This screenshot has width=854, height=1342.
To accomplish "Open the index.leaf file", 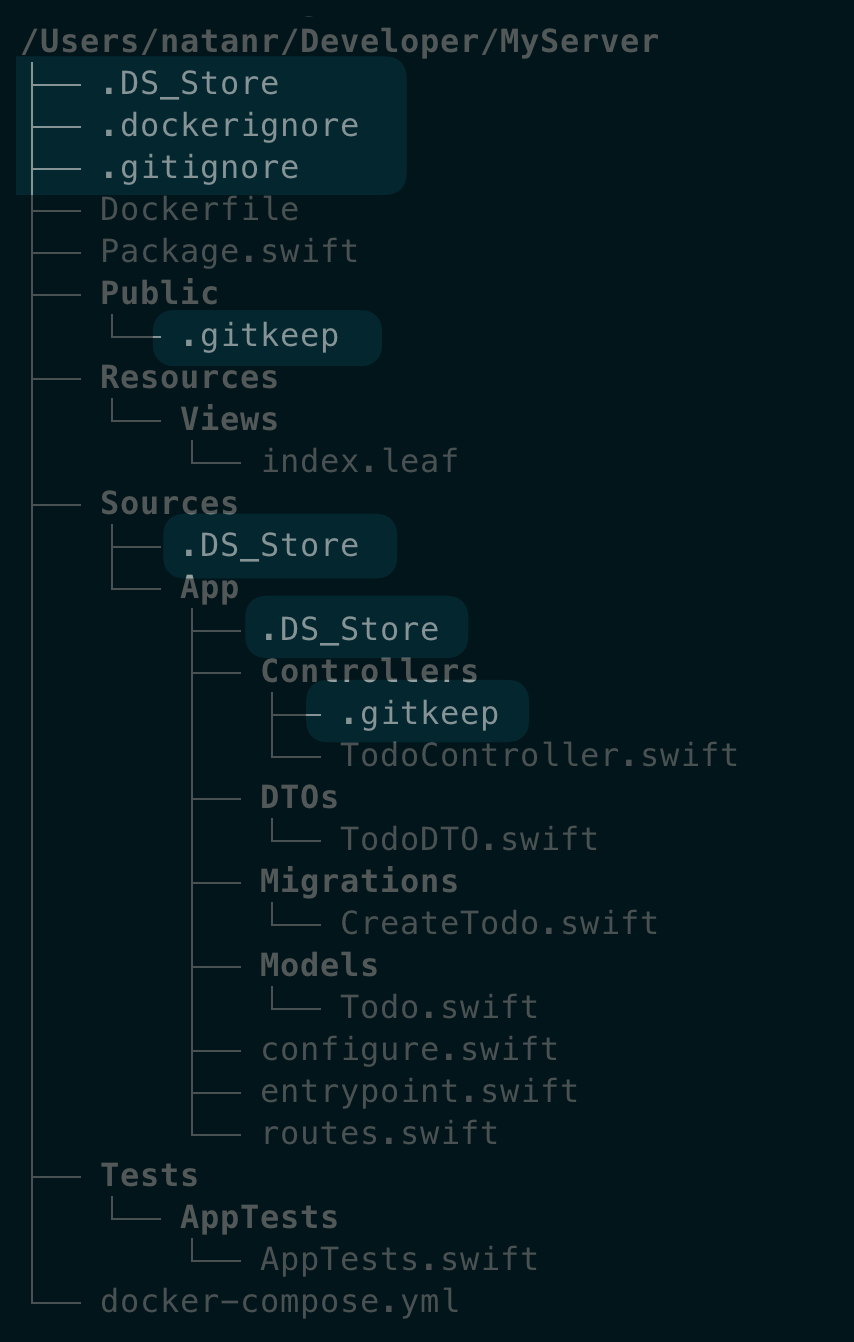I will pyautogui.click(x=359, y=462).
